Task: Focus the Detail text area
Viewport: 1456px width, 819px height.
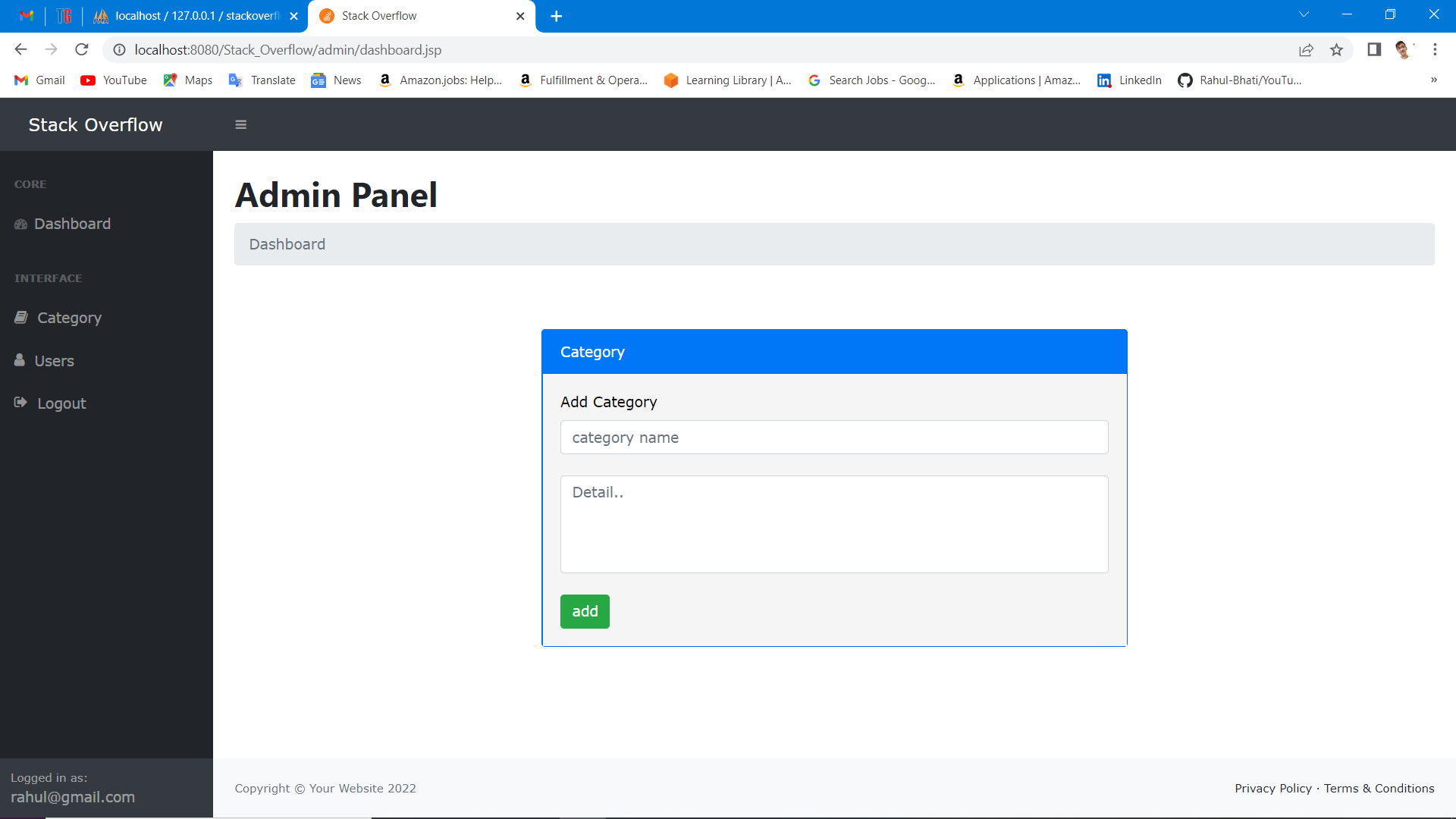Action: [833, 524]
